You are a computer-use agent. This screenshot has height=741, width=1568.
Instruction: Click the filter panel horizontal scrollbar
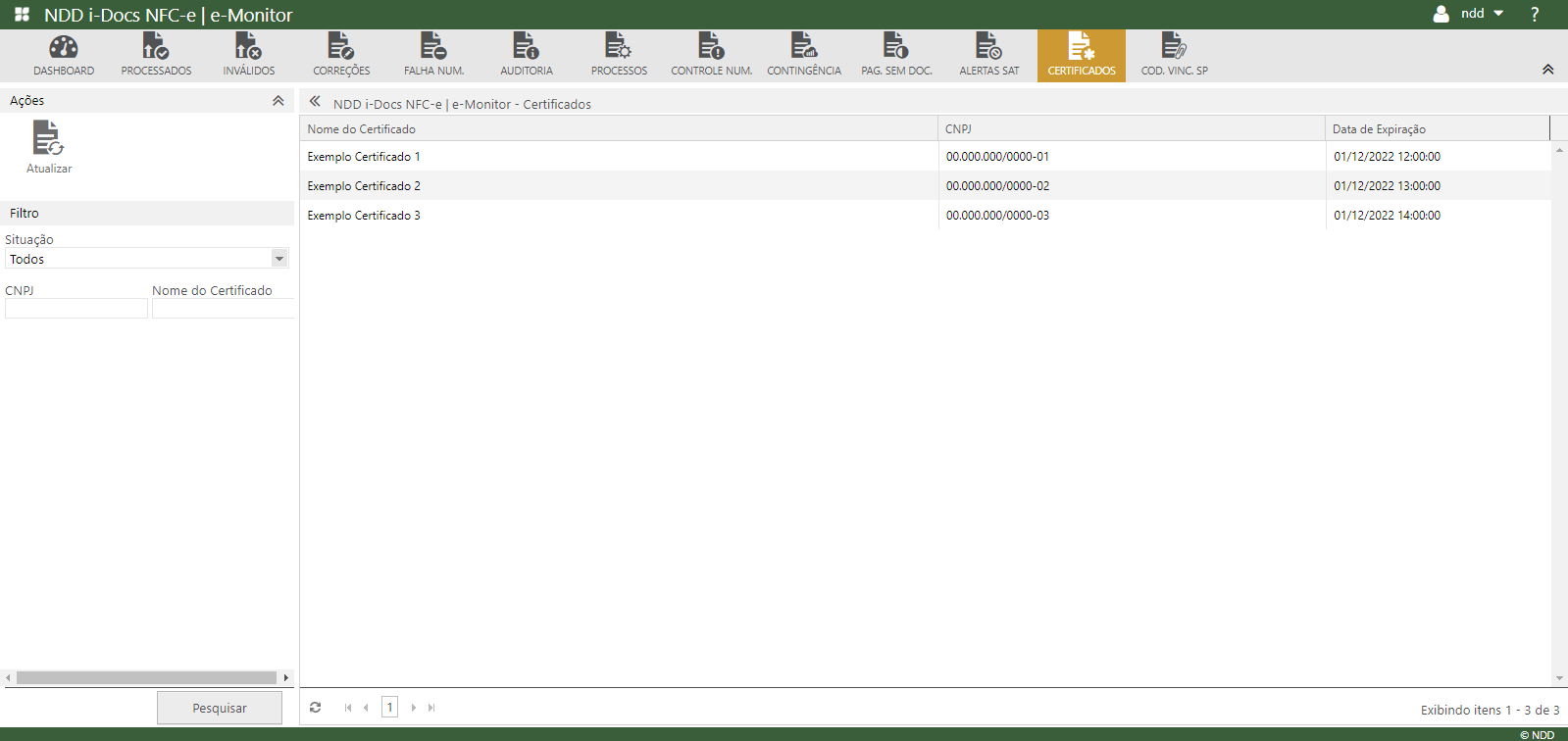pos(146,677)
